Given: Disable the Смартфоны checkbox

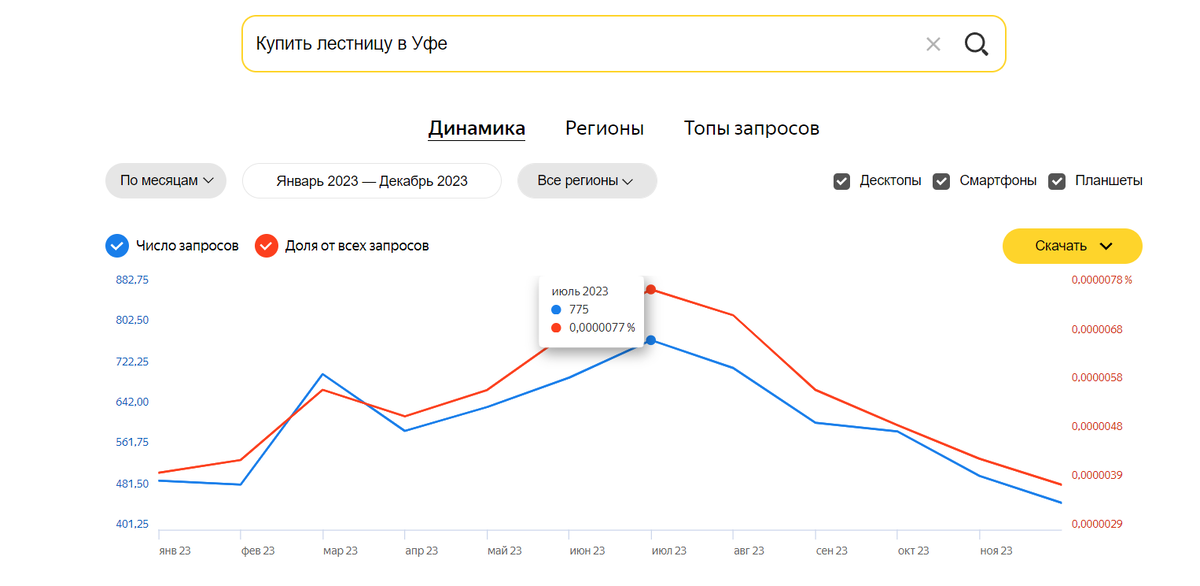Looking at the screenshot, I should (941, 181).
